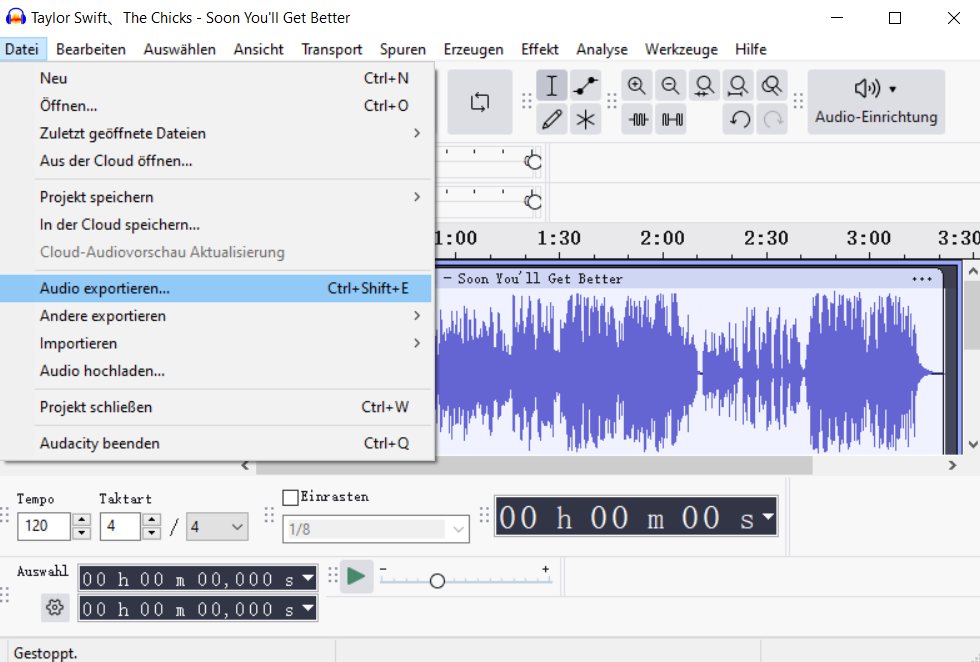Open the Spuren menu
This screenshot has height=662, width=980.
(402, 49)
